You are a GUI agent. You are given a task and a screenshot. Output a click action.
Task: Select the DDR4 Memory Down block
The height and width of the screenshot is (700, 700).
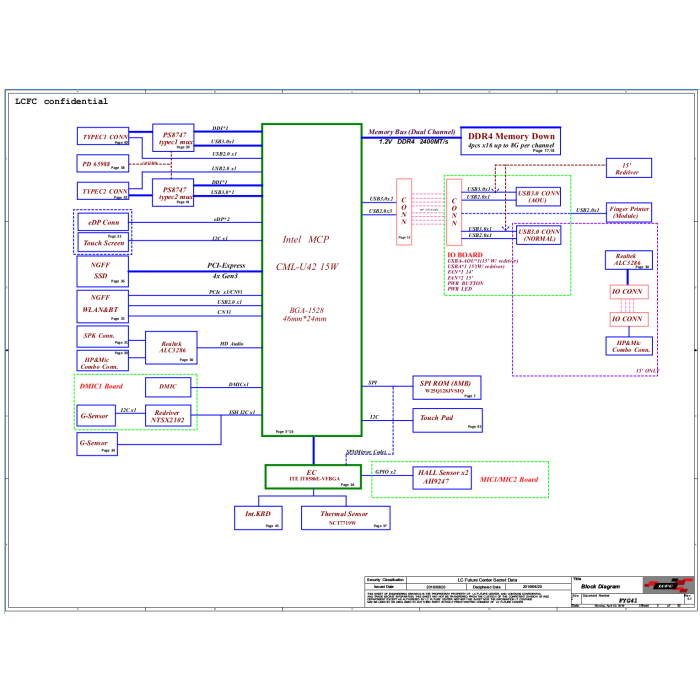(x=511, y=141)
